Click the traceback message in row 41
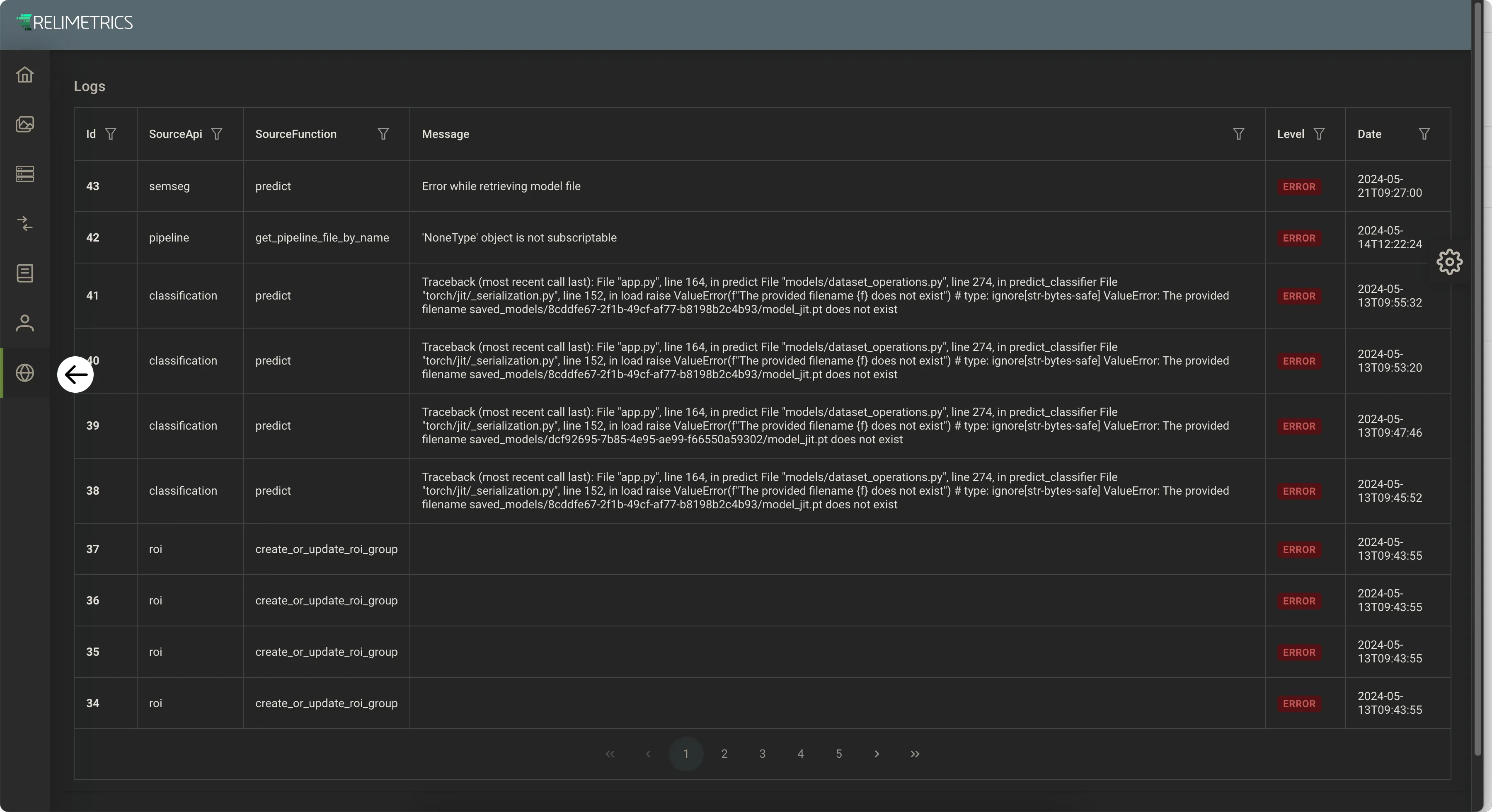Screen dimensions: 1492x812 click(825, 295)
